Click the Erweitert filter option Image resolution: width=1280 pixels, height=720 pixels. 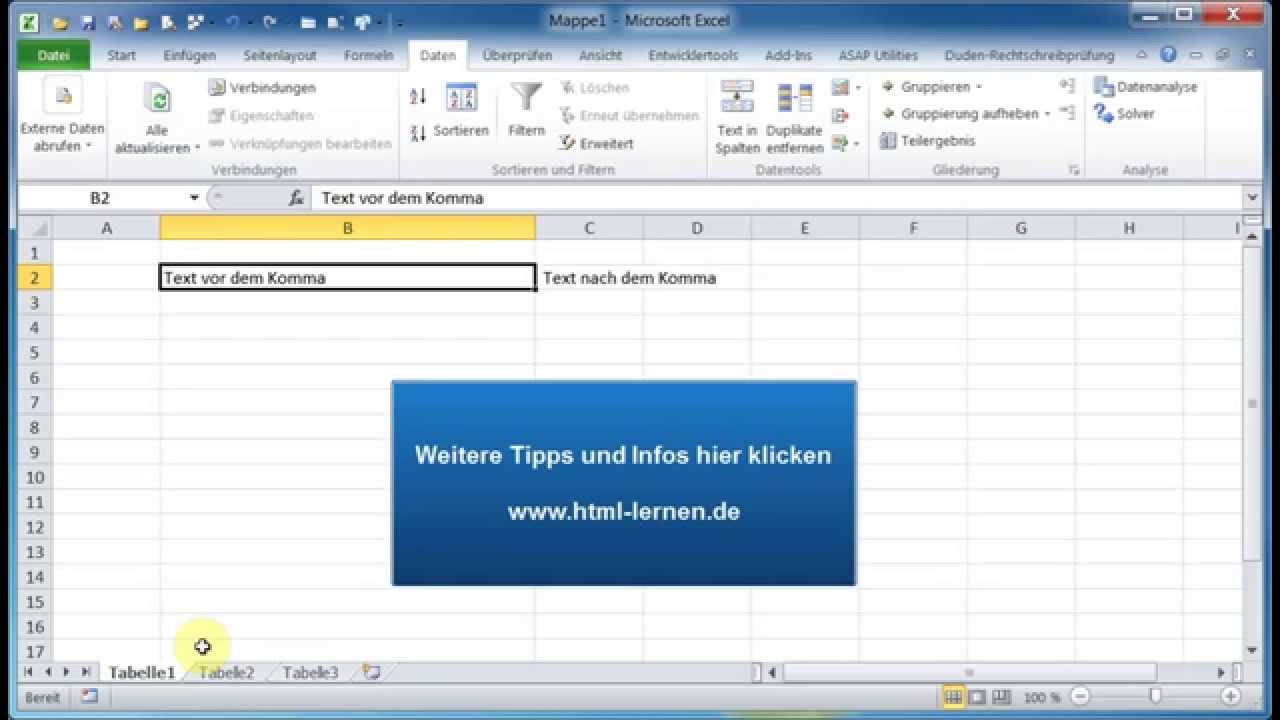point(596,143)
